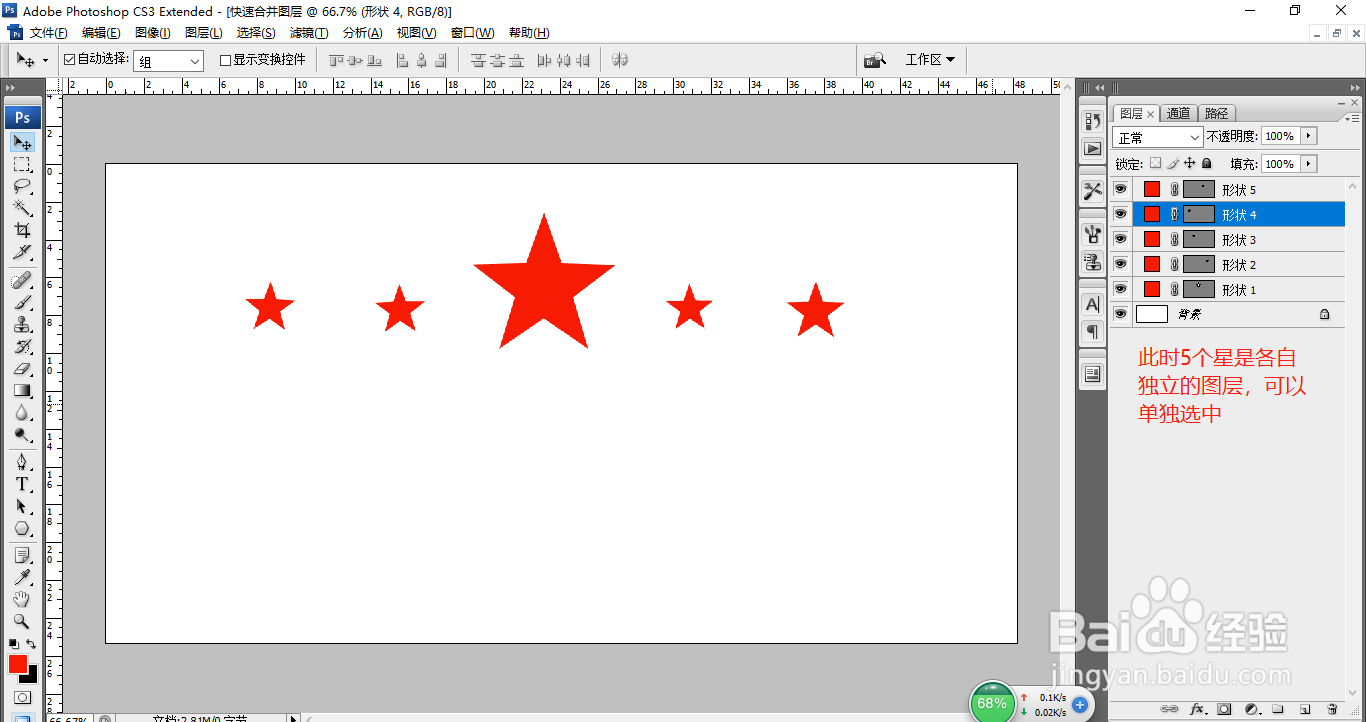Switch to the 路径 tab
The width and height of the screenshot is (1366, 722).
point(1216,114)
